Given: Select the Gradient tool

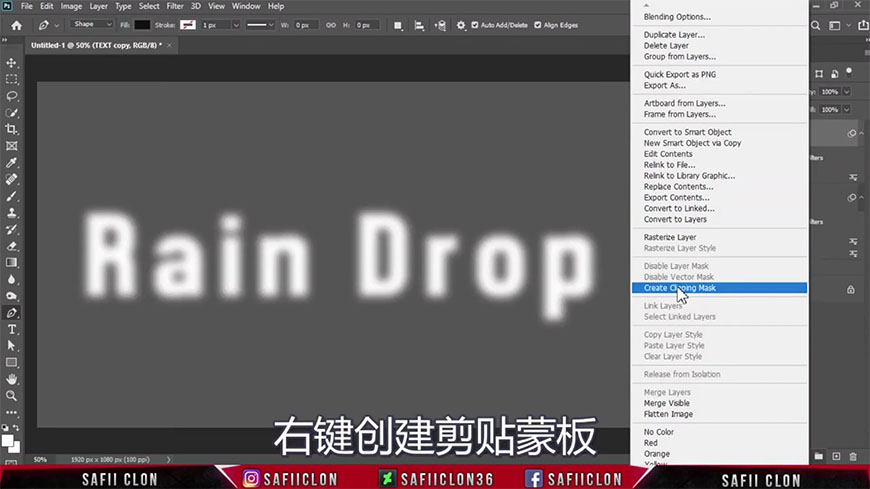Looking at the screenshot, I should [11, 263].
